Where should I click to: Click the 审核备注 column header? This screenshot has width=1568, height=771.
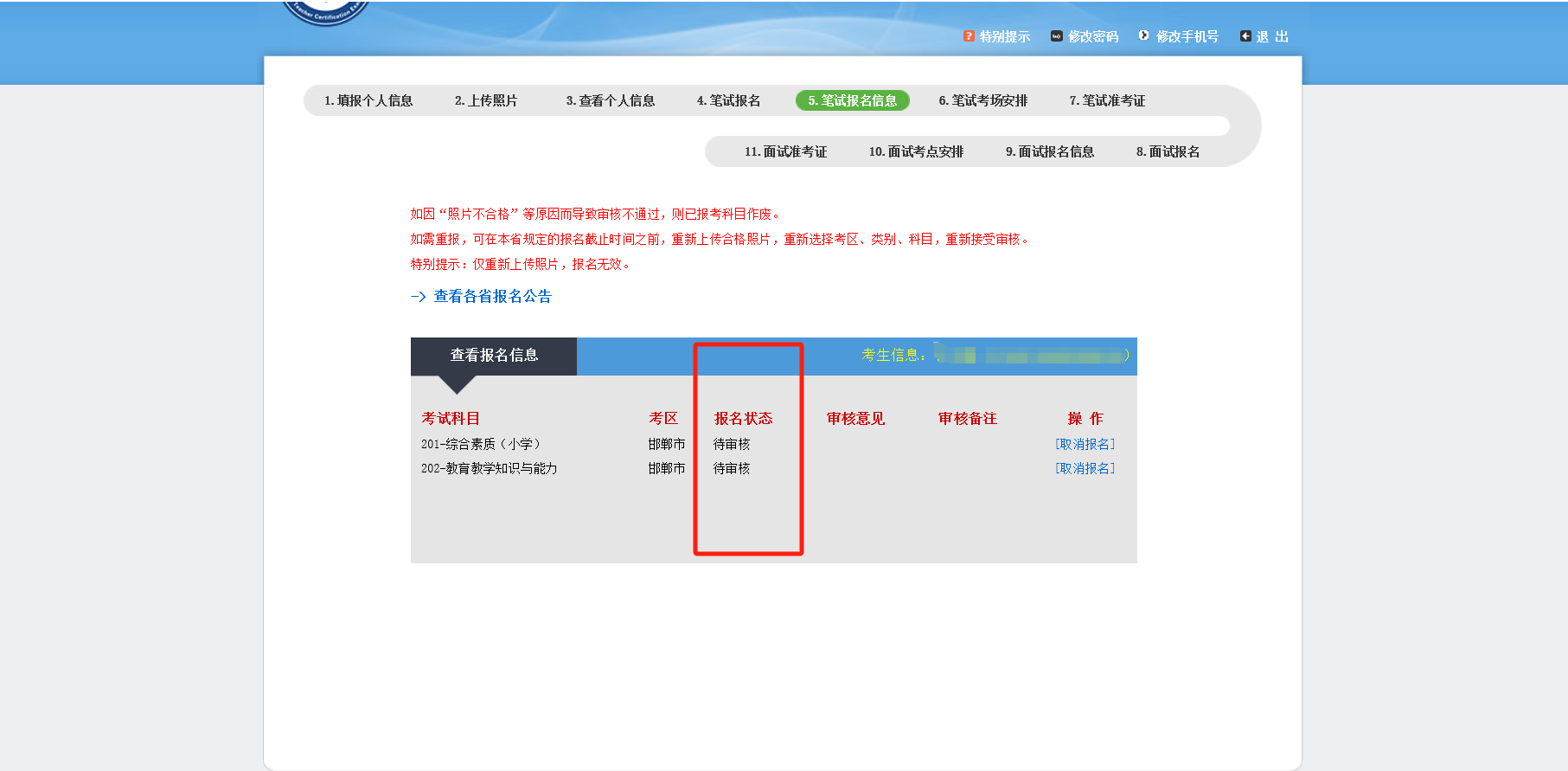(968, 418)
